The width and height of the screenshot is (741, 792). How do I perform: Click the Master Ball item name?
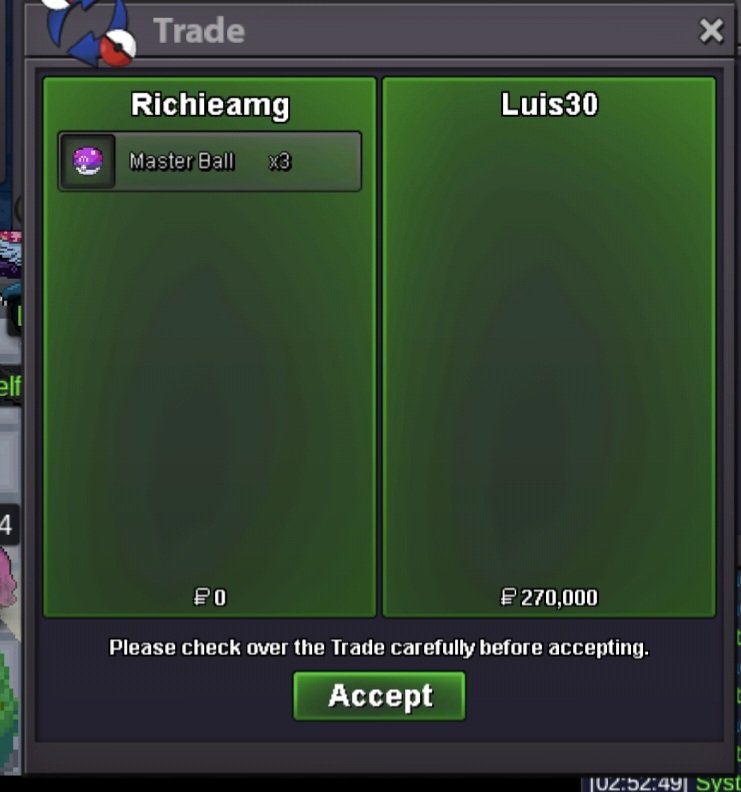click(181, 161)
